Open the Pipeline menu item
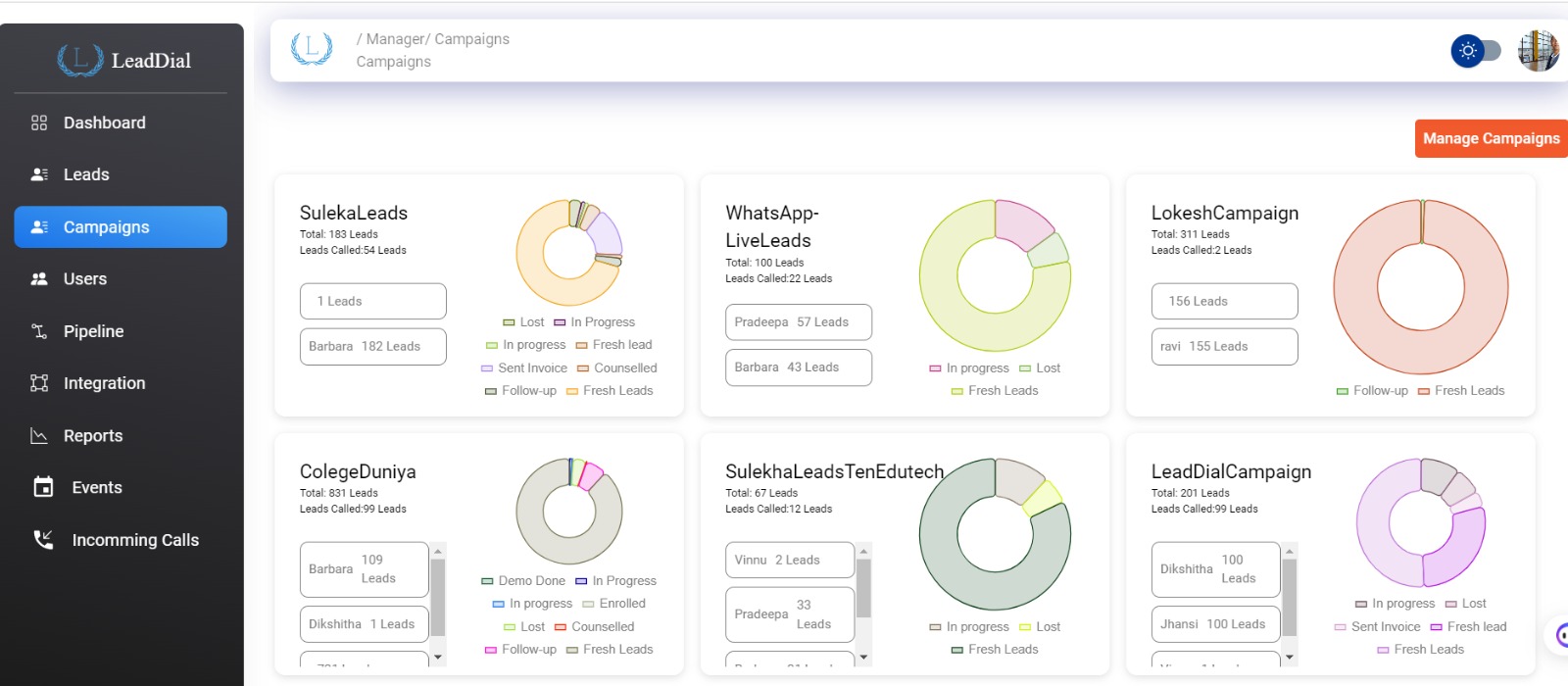Viewport: 1568px width, 686px height. tap(121, 331)
